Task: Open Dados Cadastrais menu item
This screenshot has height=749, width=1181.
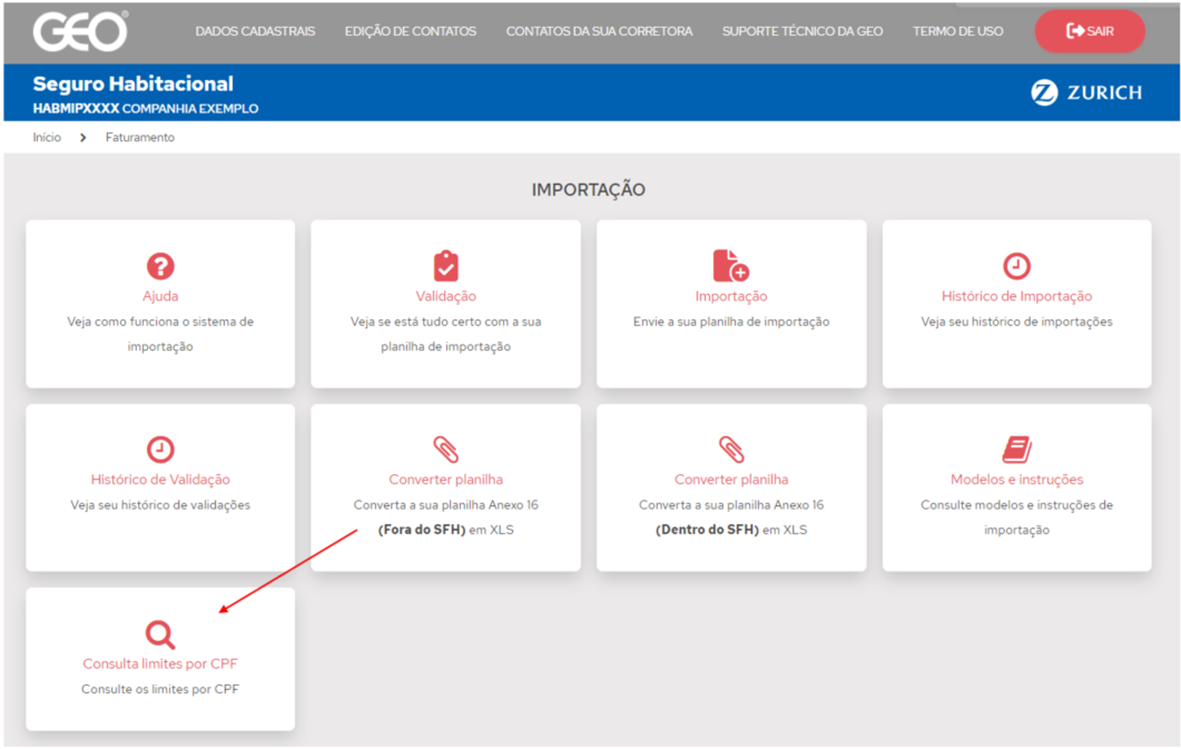Action: 255,31
